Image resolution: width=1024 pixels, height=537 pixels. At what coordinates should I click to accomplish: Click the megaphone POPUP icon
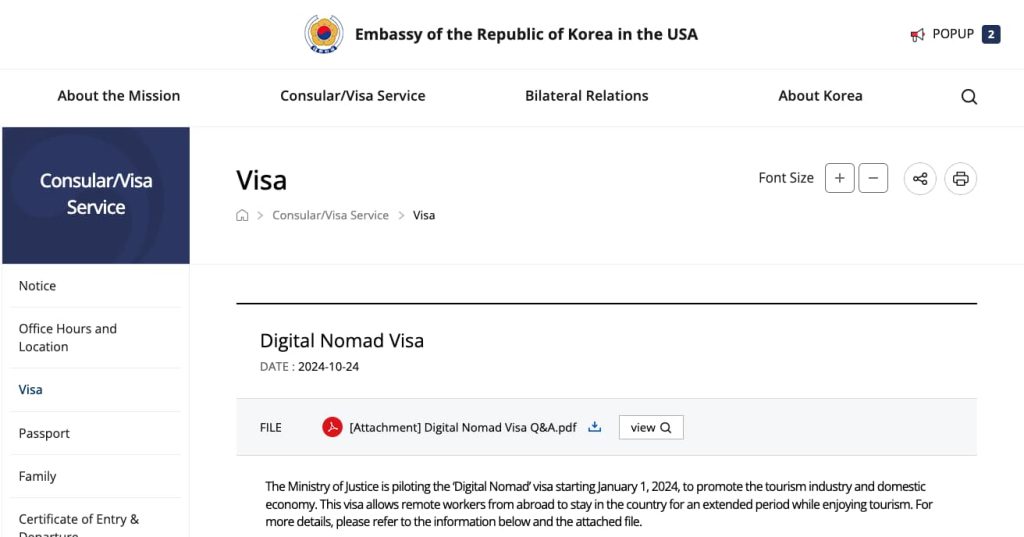point(917,35)
